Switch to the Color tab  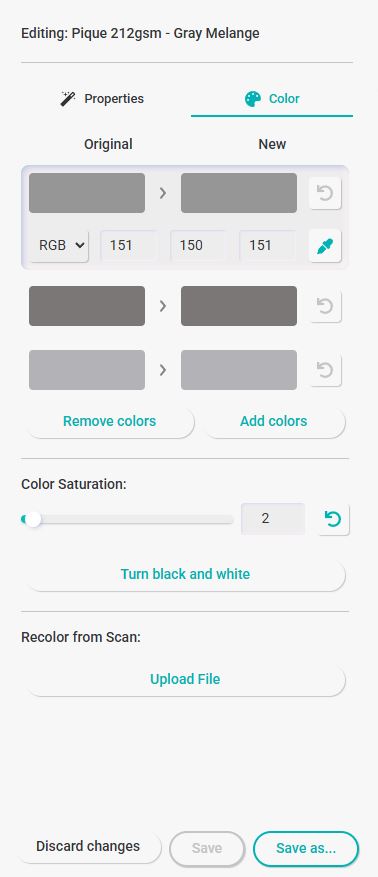click(272, 99)
